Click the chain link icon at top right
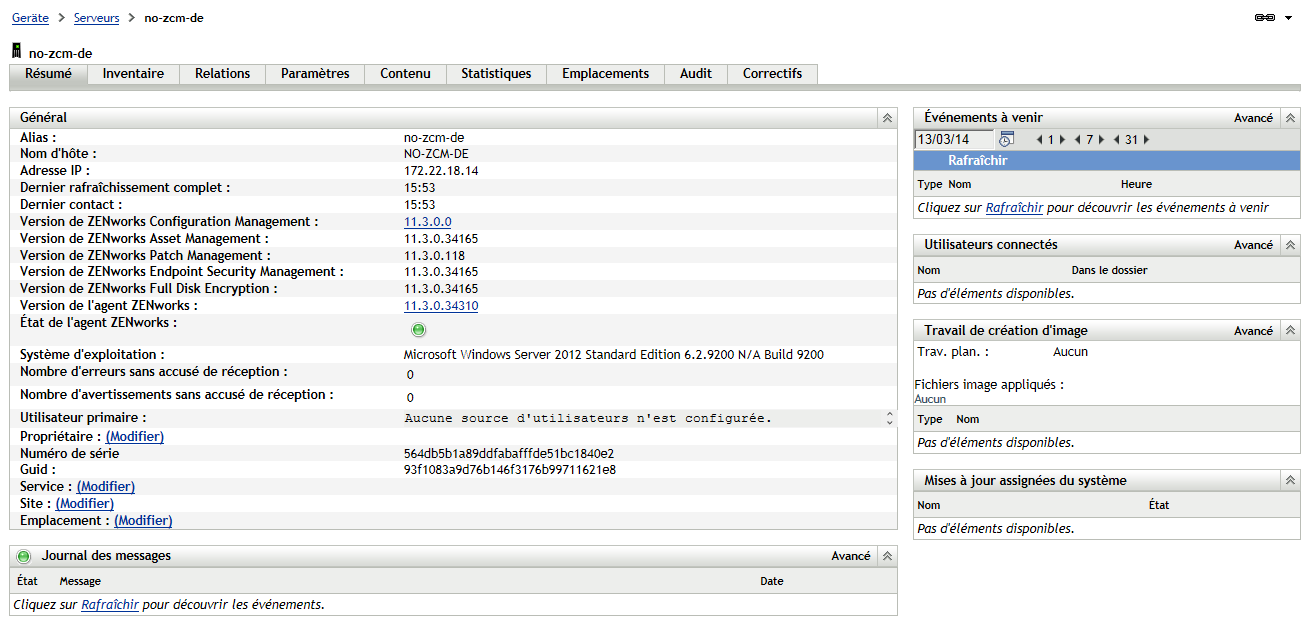The image size is (1306, 621). (1264, 18)
